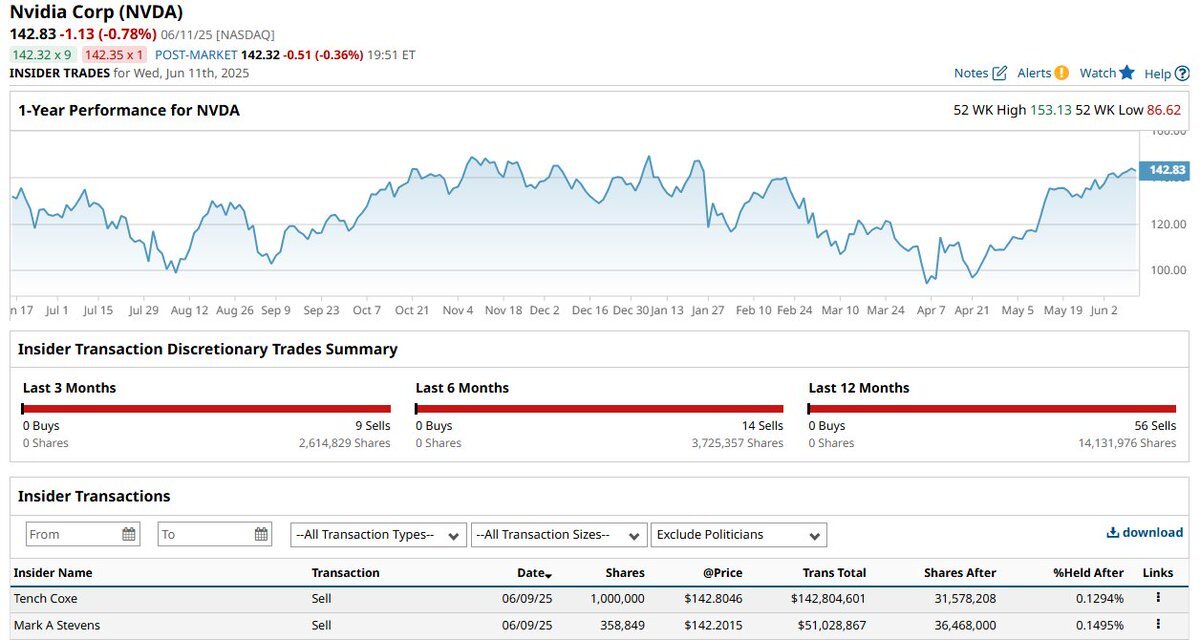Click the Last 12 Months red bar

click(x=992, y=408)
